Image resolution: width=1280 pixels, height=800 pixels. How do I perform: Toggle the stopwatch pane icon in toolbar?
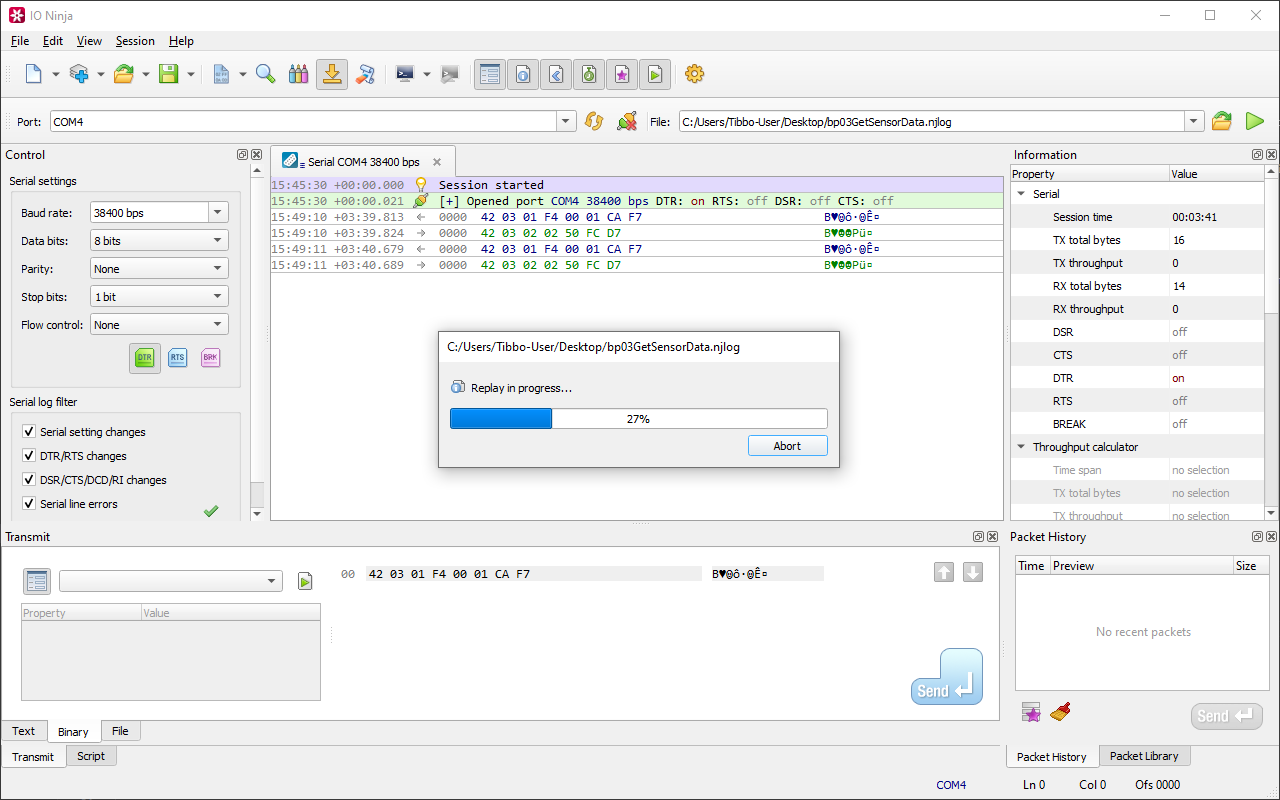pyautogui.click(x=589, y=74)
